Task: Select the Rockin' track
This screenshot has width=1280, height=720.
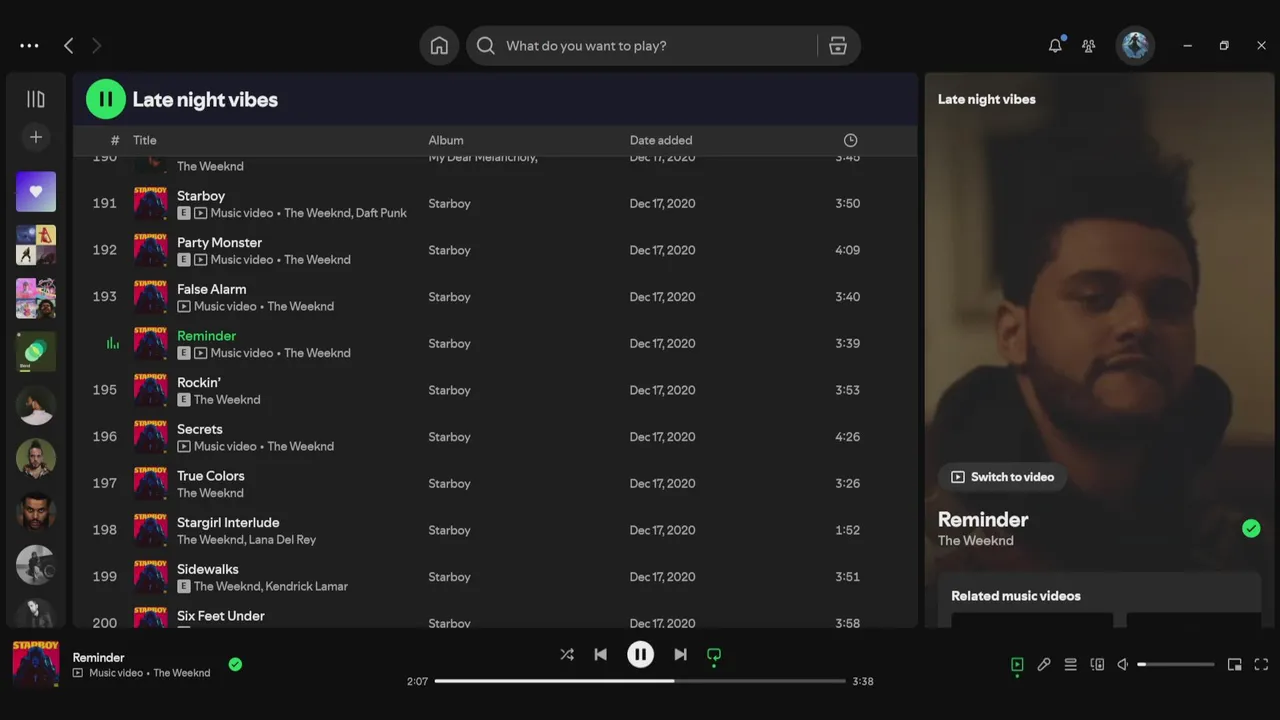Action: (x=199, y=382)
